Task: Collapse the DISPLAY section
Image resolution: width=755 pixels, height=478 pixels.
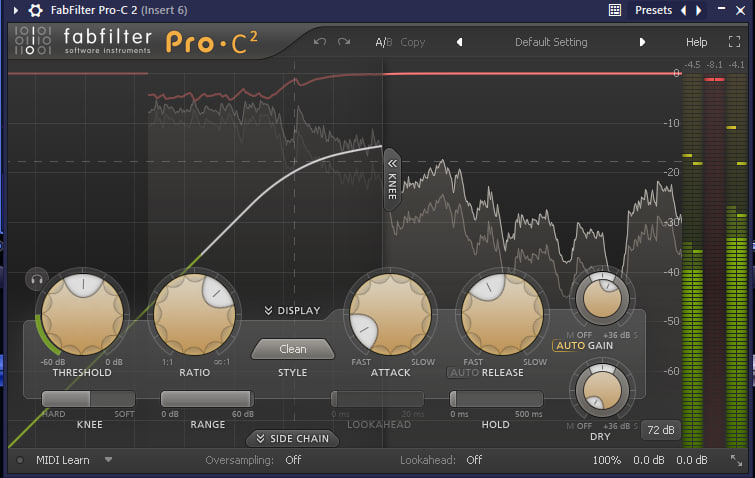Action: [292, 310]
